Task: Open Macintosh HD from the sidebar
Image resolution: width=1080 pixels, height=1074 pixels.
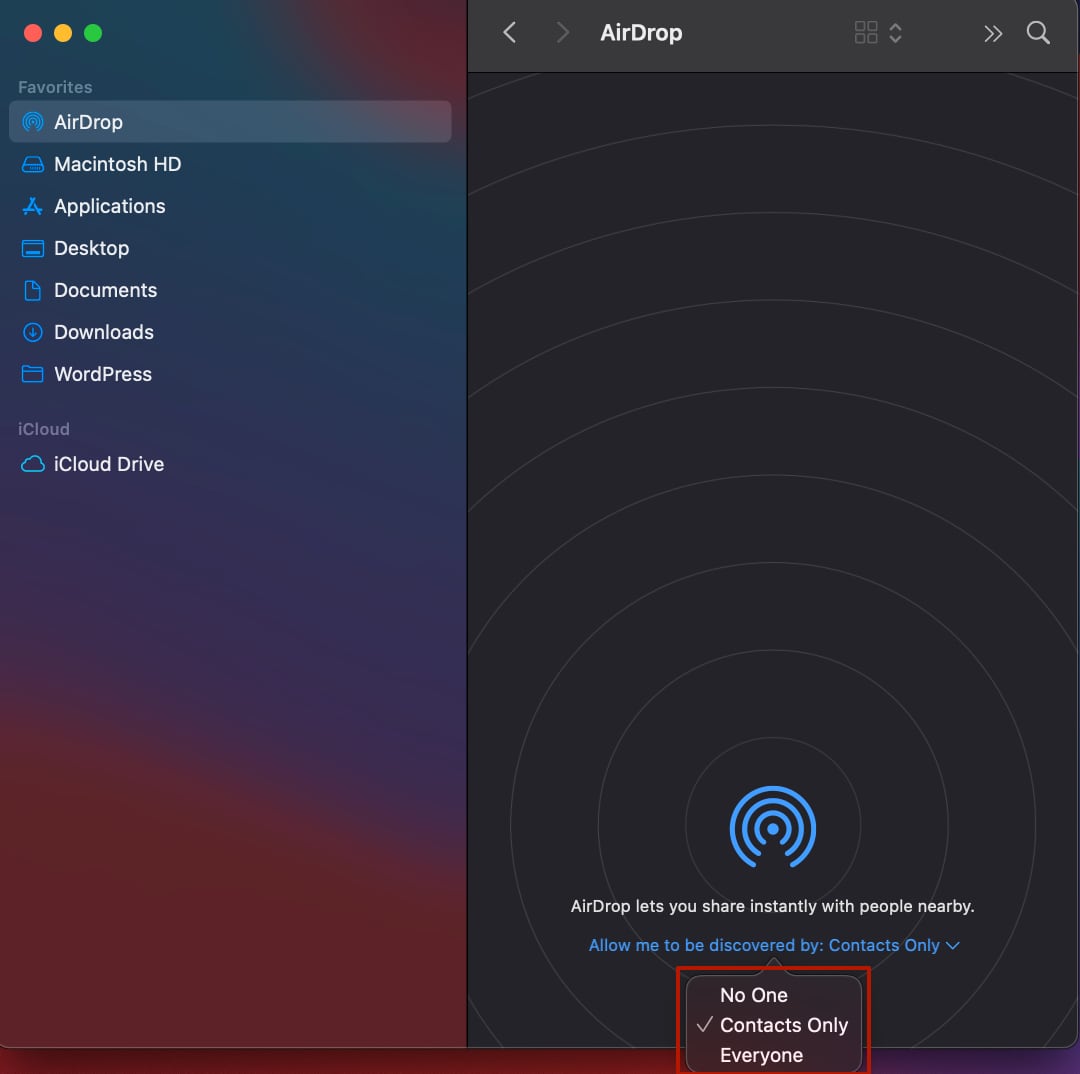Action: (117, 163)
